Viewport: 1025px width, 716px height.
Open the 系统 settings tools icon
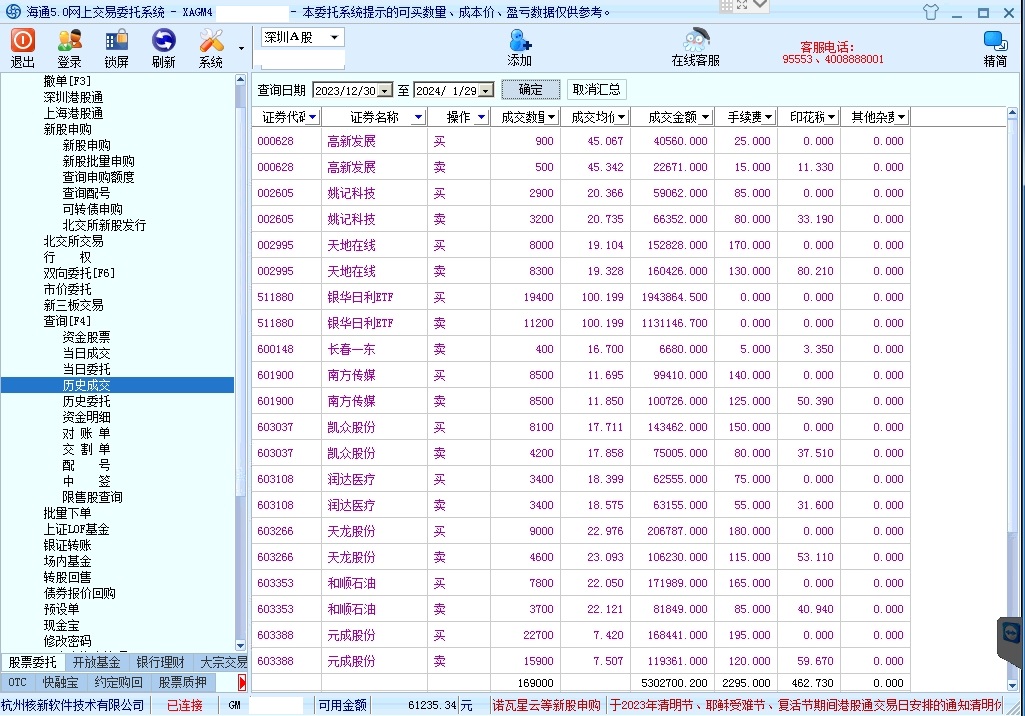click(x=210, y=48)
